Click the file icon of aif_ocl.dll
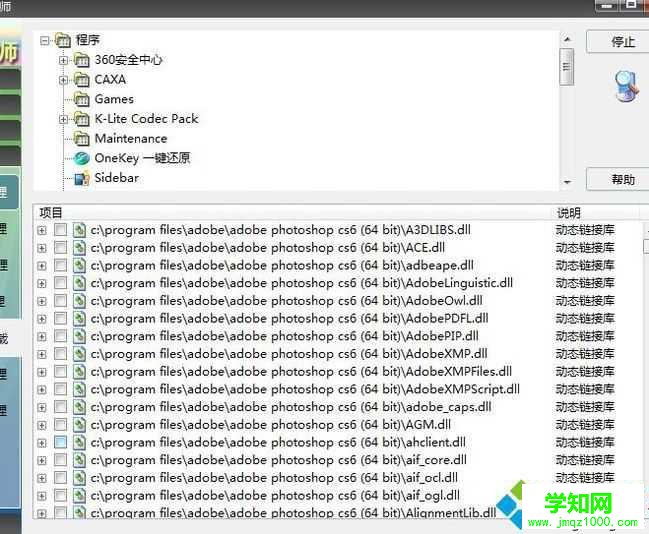Viewport: 649px width, 534px height. (79, 478)
